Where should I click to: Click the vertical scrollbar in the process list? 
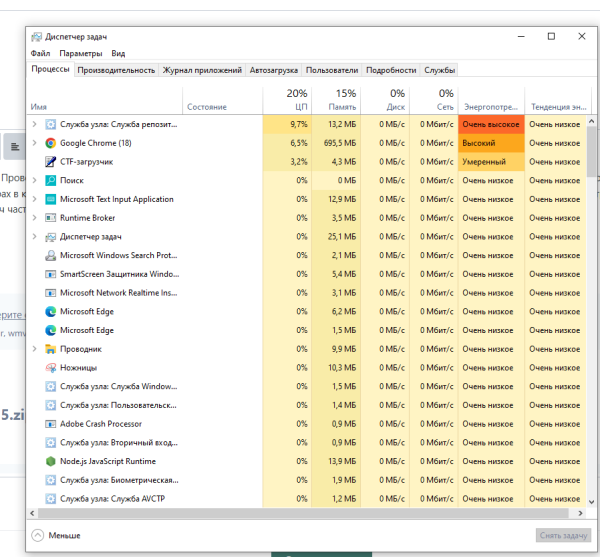pos(589,300)
